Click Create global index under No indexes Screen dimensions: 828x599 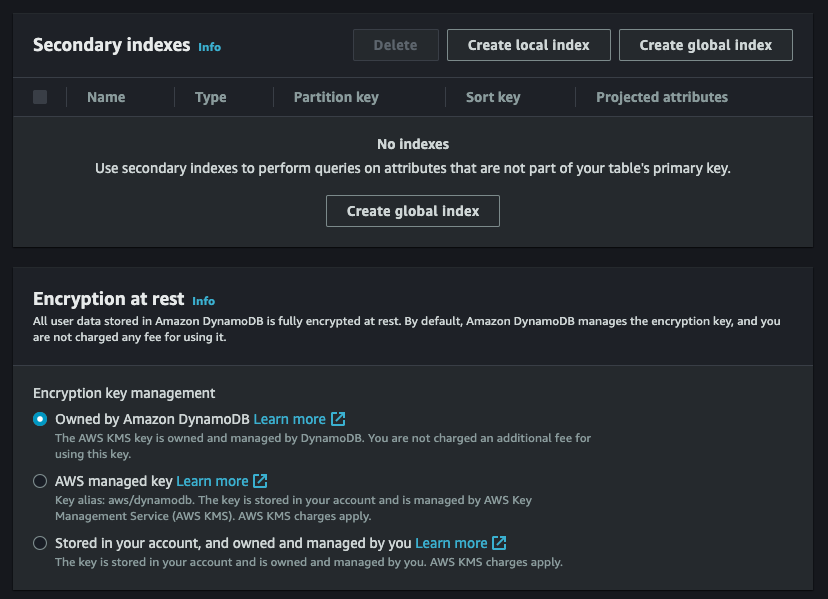413,211
